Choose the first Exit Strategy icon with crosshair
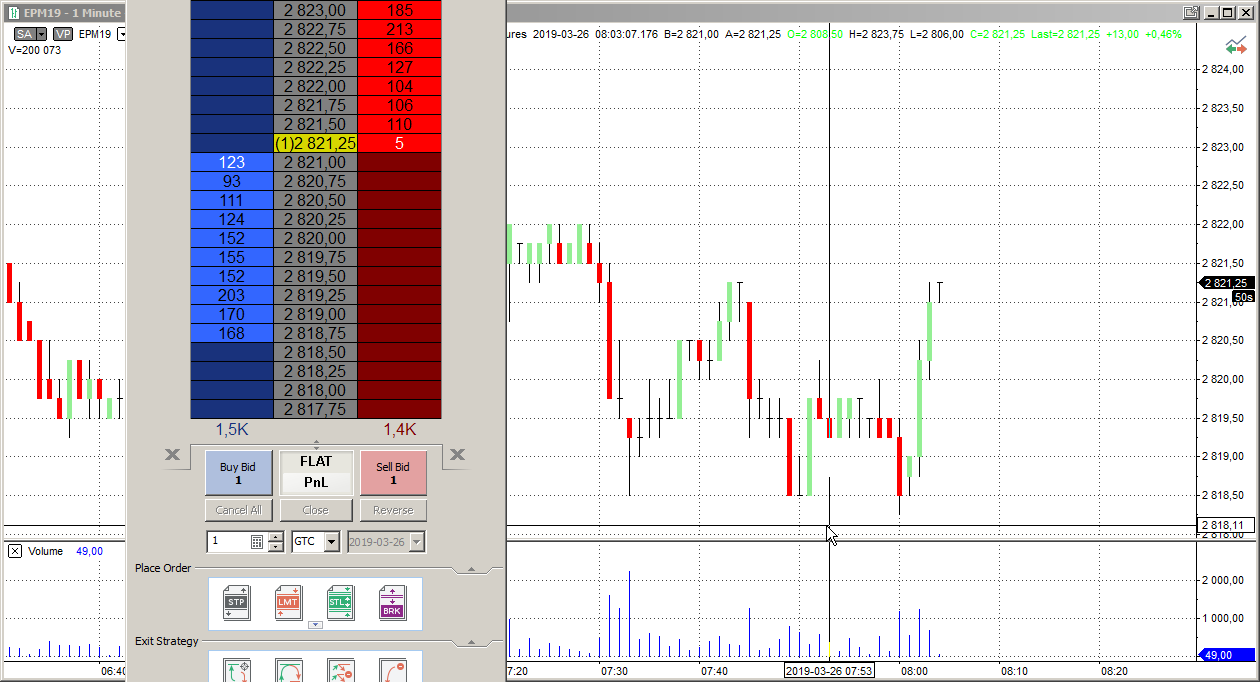The height and width of the screenshot is (682, 1260). point(237,670)
